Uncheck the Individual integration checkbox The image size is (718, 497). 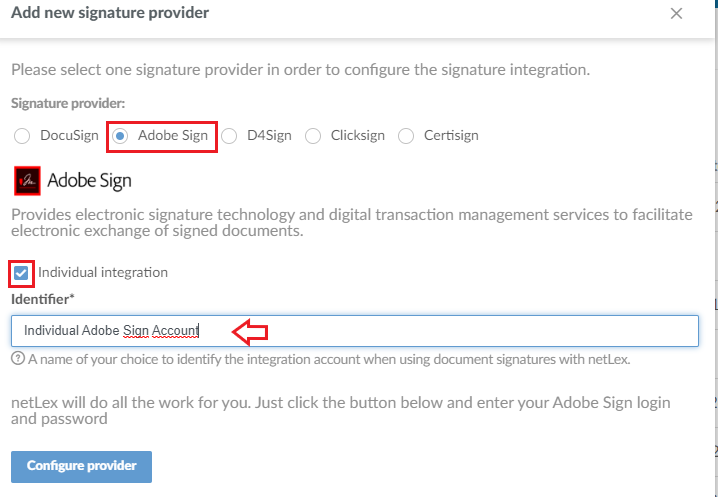click(21, 273)
